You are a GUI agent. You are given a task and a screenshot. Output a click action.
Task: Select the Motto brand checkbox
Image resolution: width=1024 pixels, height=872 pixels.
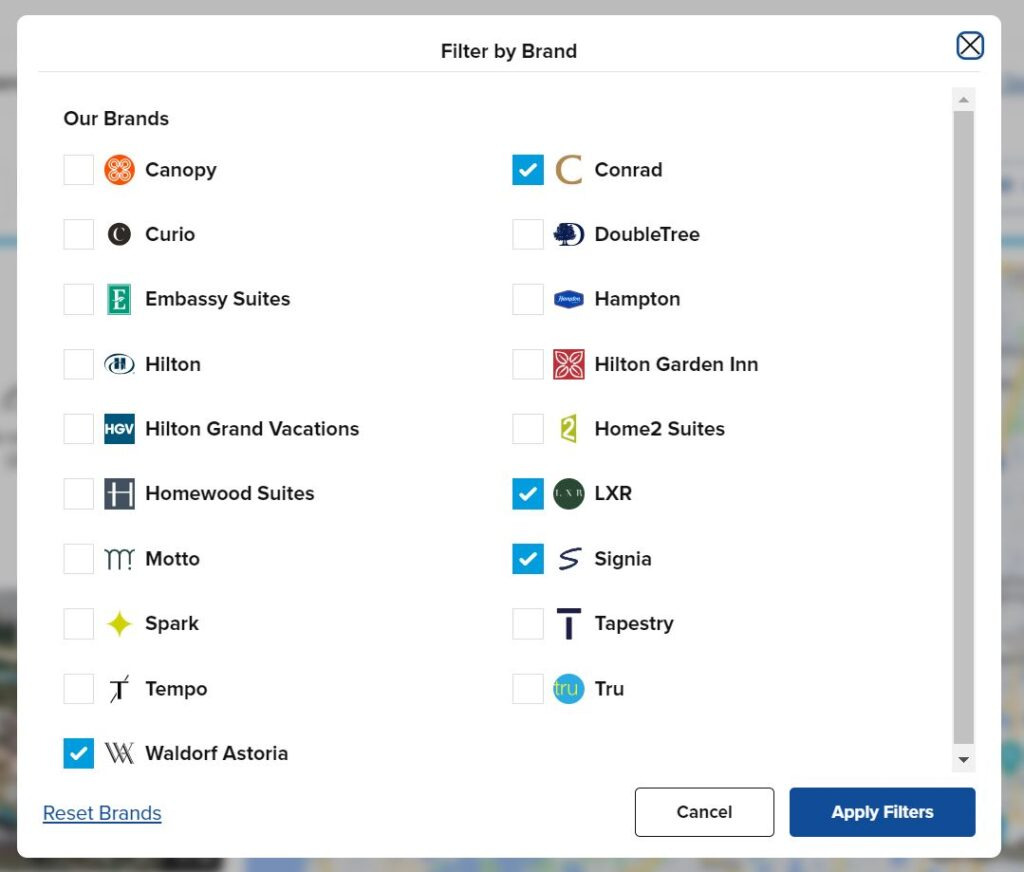click(x=78, y=559)
